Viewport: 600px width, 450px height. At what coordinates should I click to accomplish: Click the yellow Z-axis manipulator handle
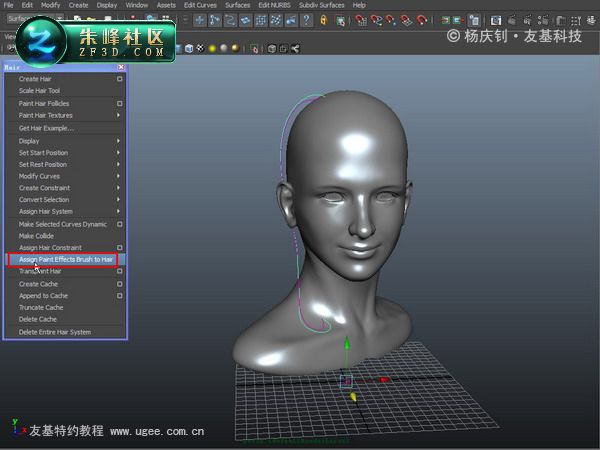tap(353, 397)
